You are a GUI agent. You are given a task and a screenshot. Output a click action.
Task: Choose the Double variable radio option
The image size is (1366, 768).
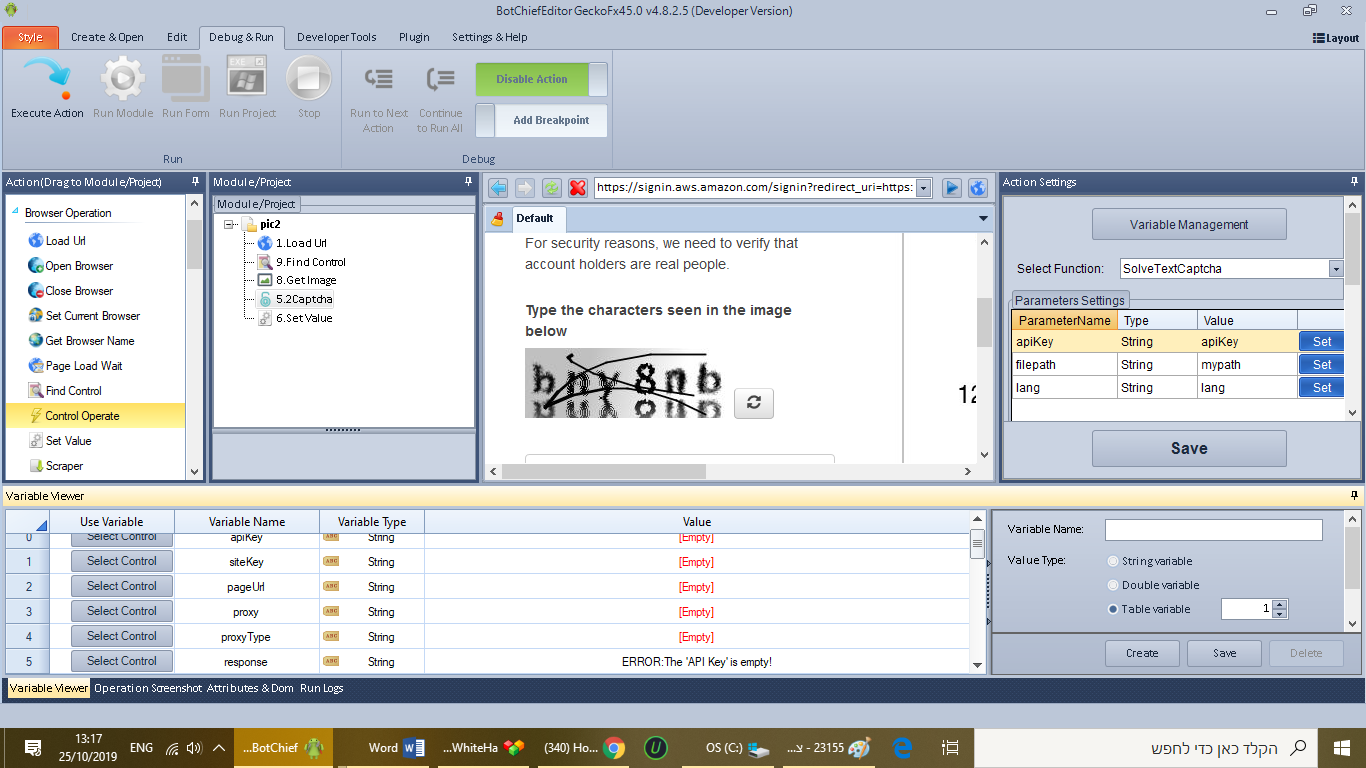point(1114,585)
